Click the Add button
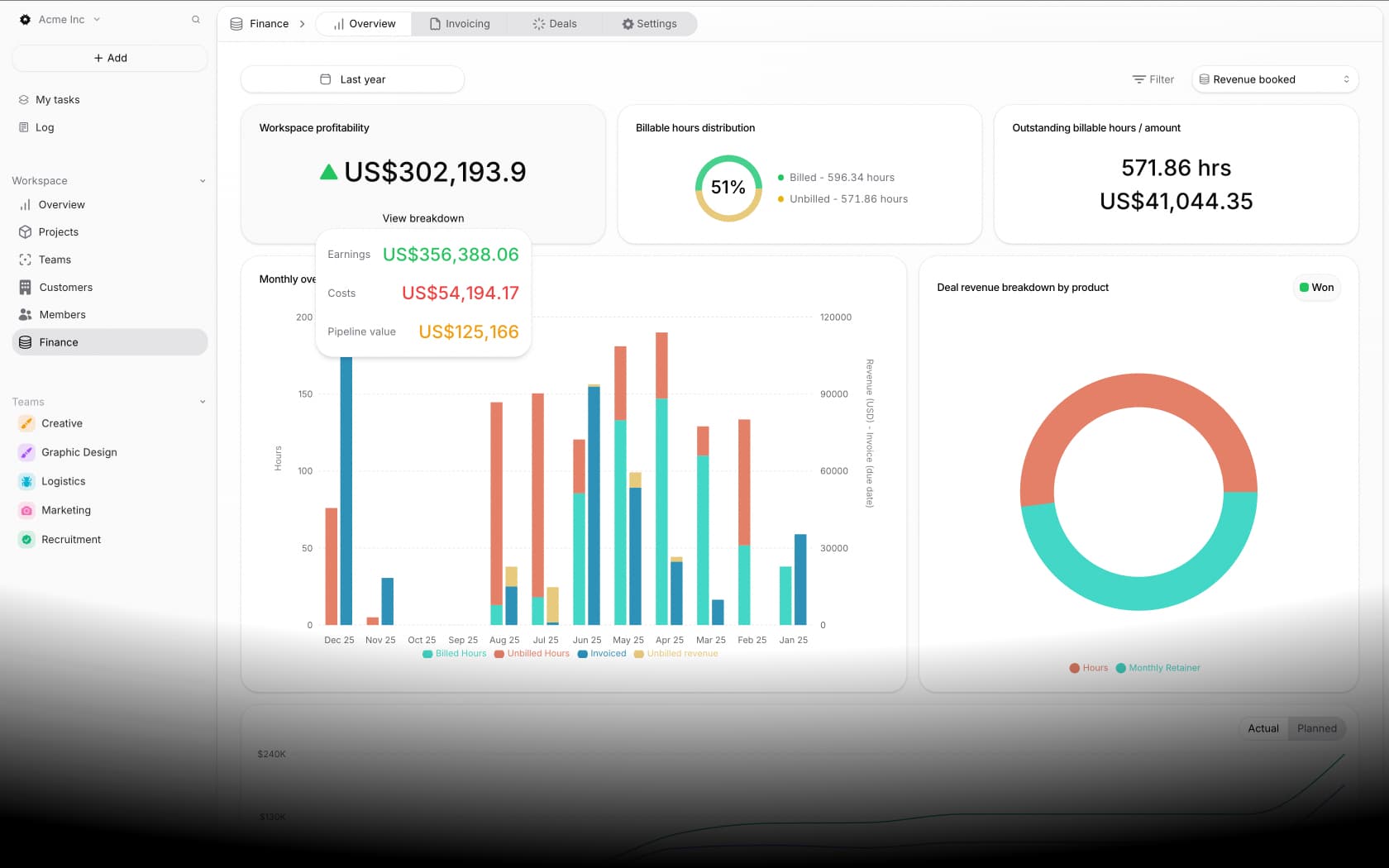This screenshot has height=868, width=1389. click(110, 58)
